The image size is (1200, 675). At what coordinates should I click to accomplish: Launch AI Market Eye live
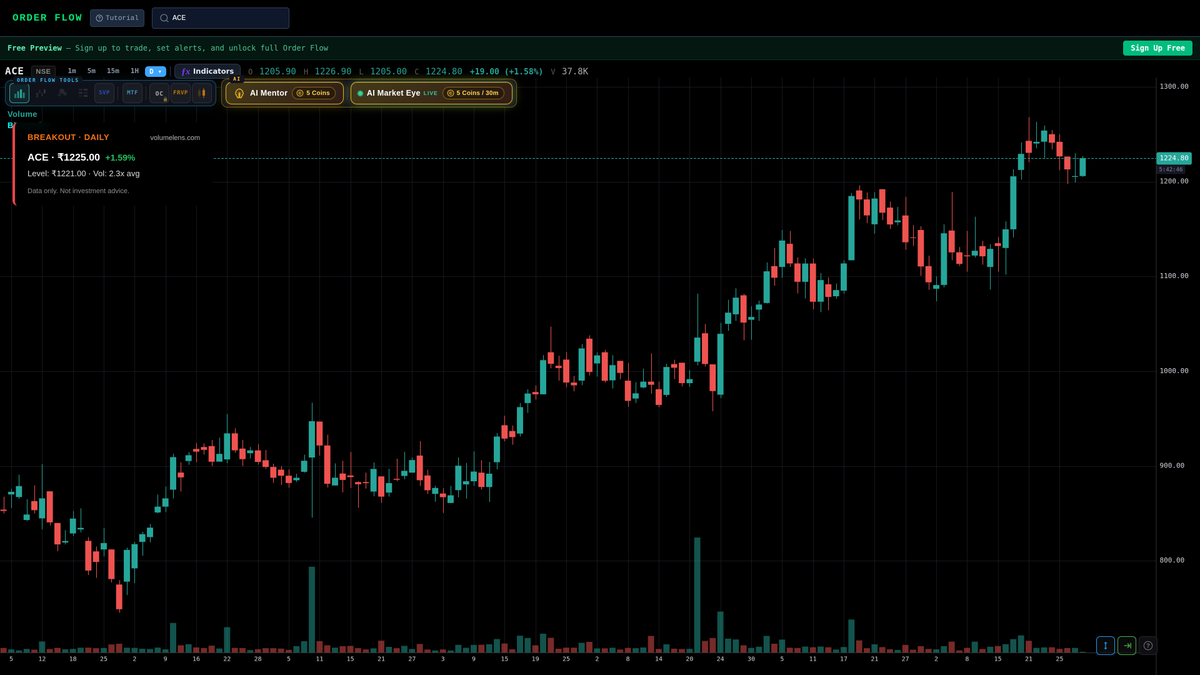coord(431,93)
